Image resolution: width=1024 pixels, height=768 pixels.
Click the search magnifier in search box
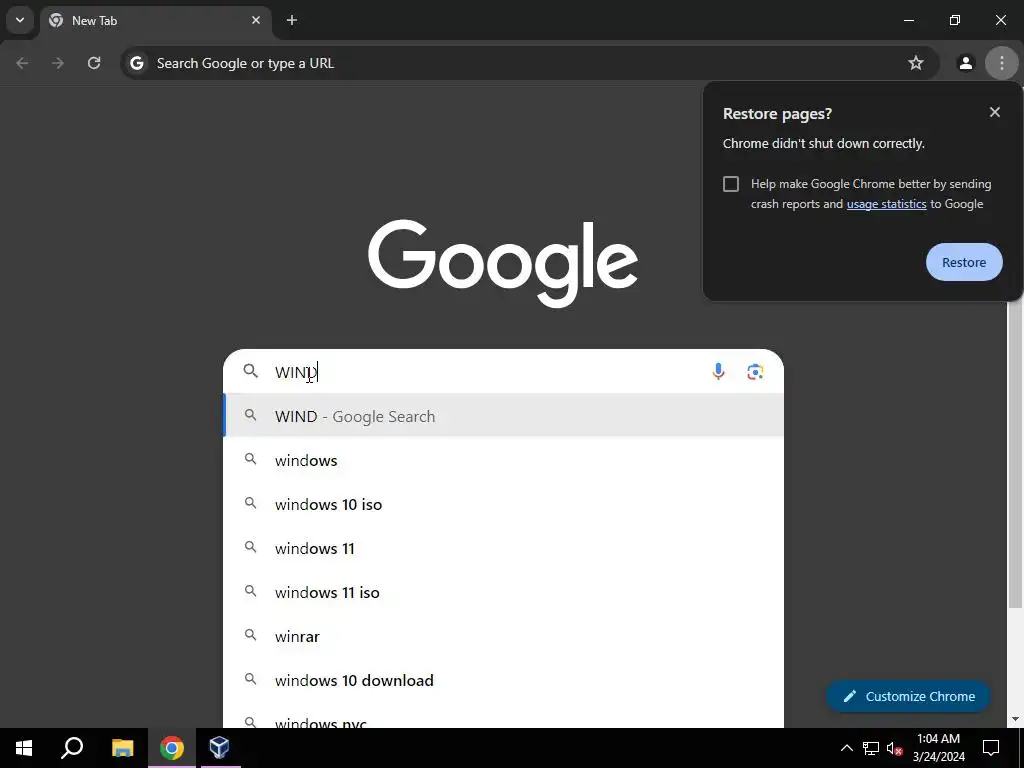pyautogui.click(x=251, y=372)
